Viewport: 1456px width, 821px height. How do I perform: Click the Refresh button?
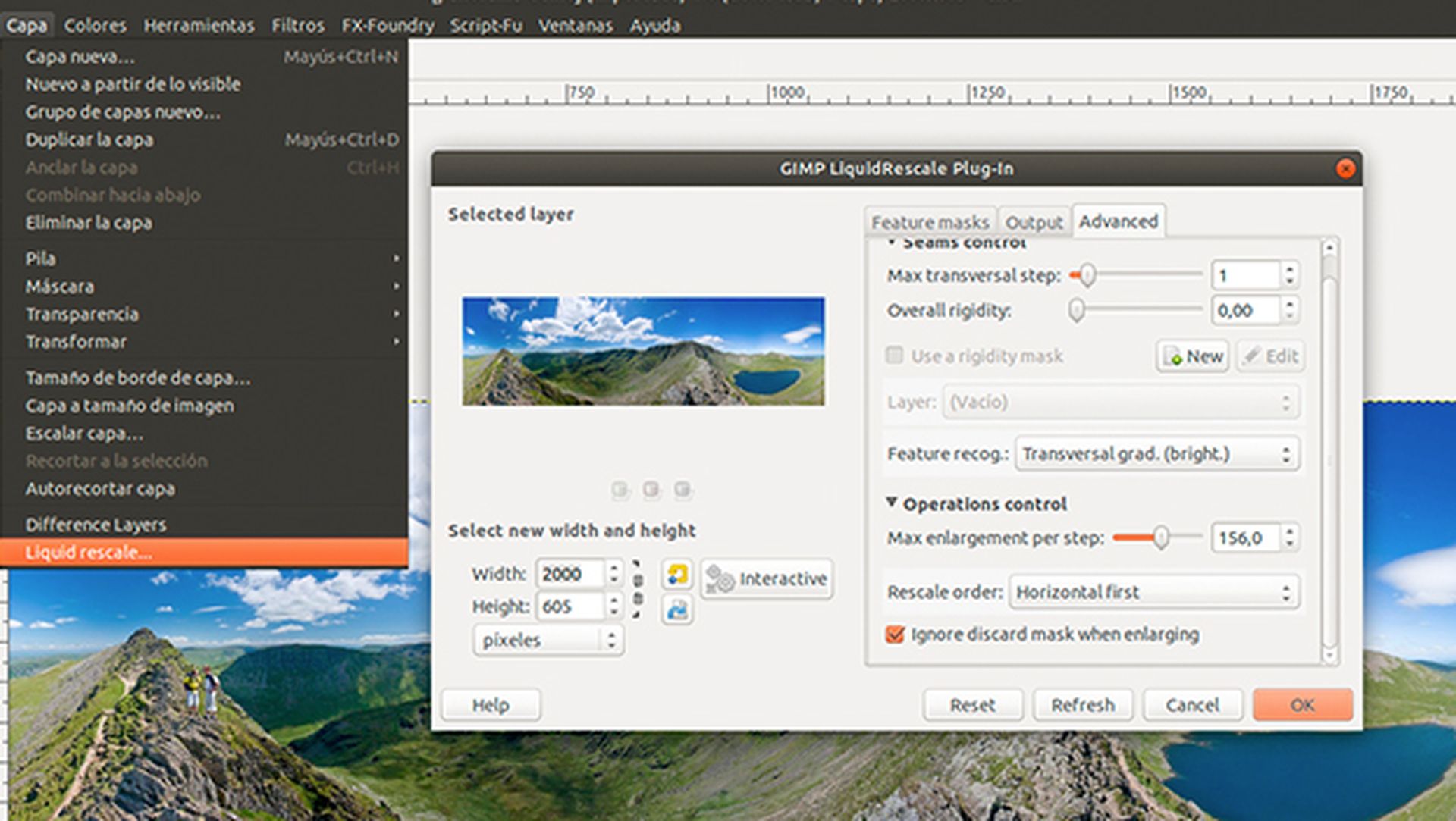click(x=1082, y=704)
